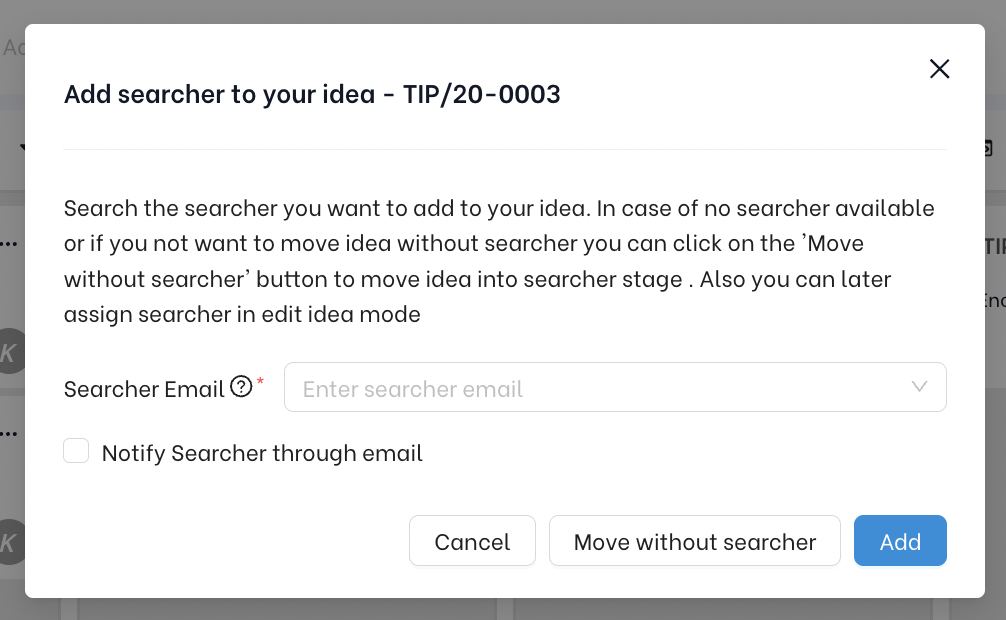1006x620 pixels.
Task: Click the red required asterisk
Action: tap(260, 381)
